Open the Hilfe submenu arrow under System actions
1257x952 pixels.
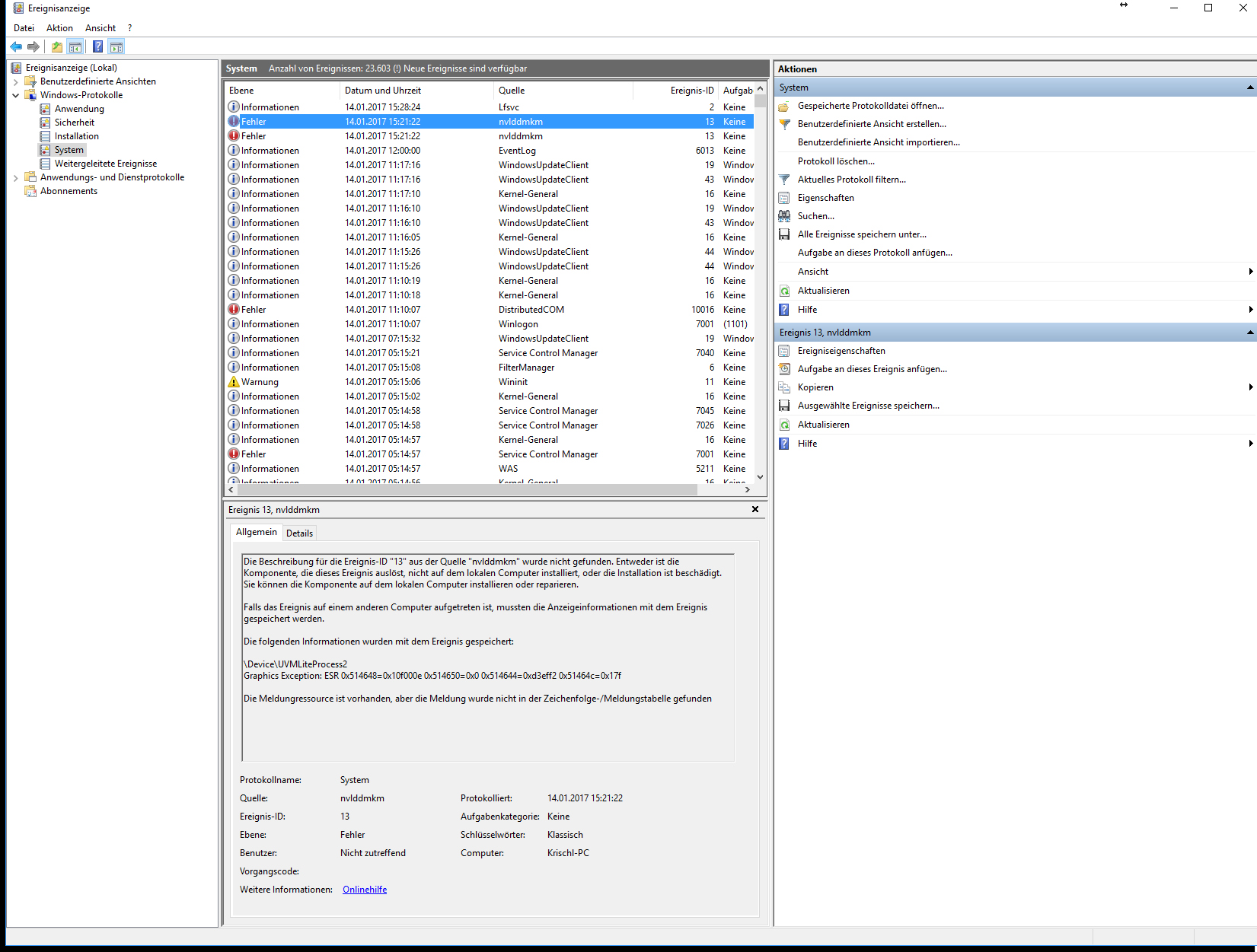tap(1250, 310)
